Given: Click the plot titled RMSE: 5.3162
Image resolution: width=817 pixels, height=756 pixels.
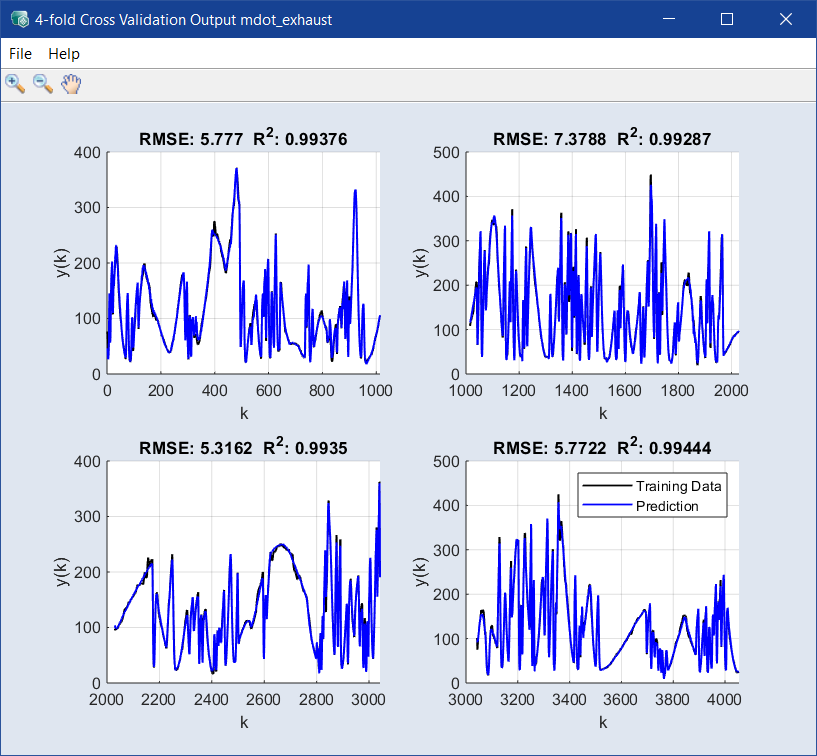Looking at the screenshot, I should pos(243,571).
